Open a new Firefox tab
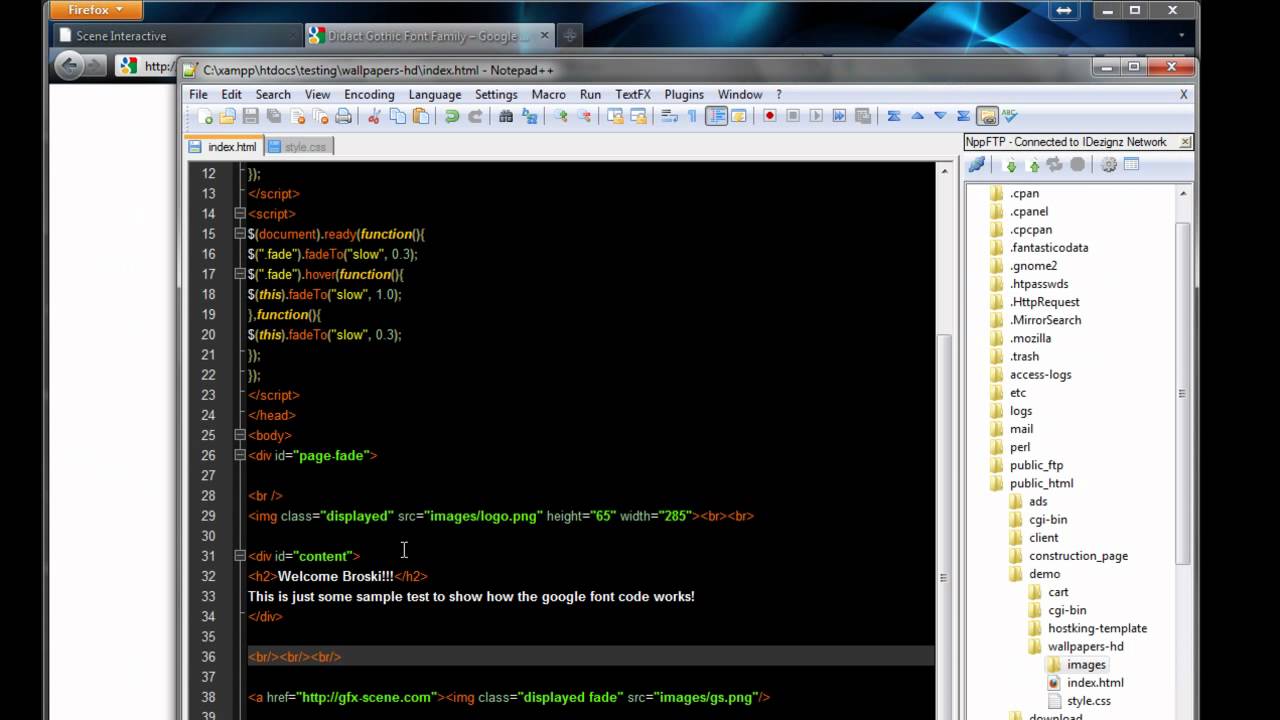 point(570,36)
